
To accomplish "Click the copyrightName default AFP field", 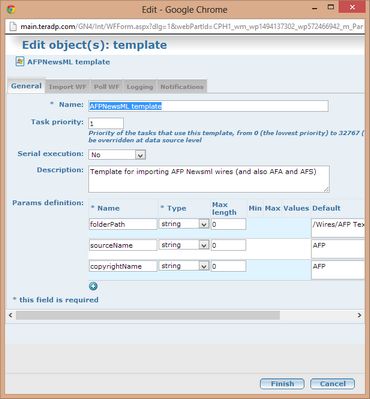I will pos(338,270).
